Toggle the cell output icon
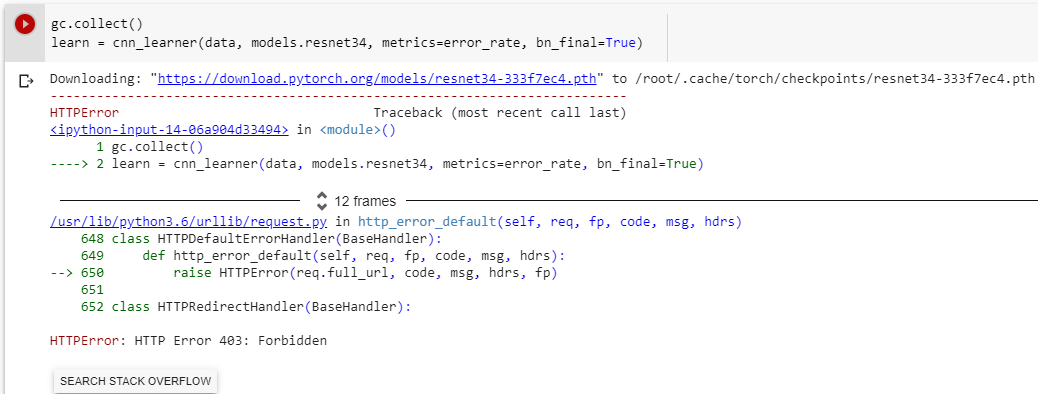The height and width of the screenshot is (394, 1038). click(x=26, y=81)
